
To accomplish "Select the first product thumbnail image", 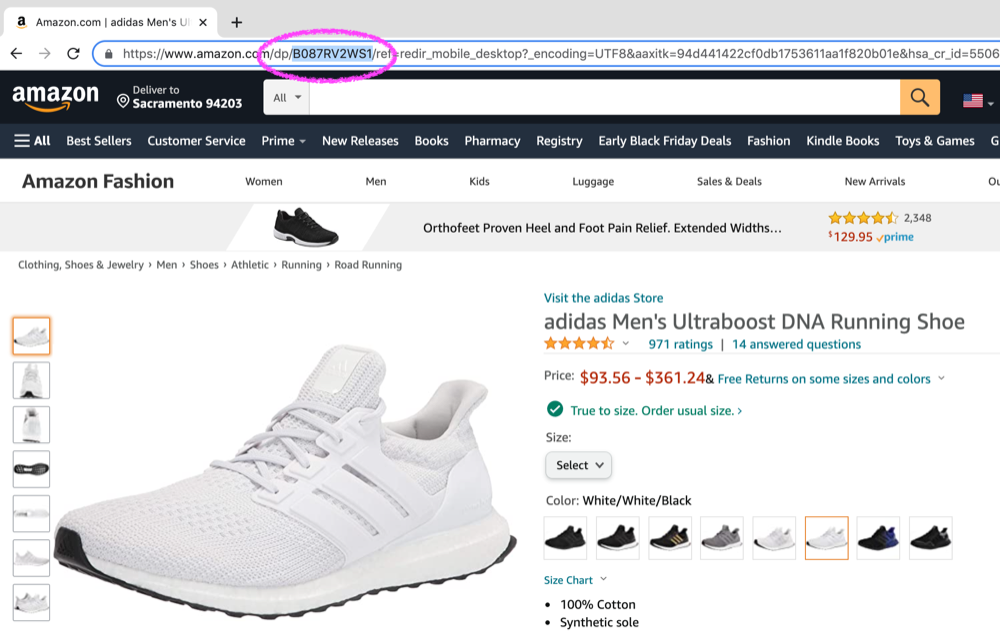I will tap(31, 336).
